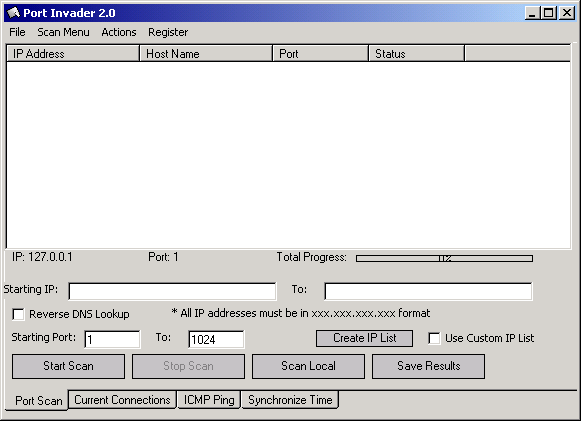Sort results by IP Address column

(x=73, y=54)
